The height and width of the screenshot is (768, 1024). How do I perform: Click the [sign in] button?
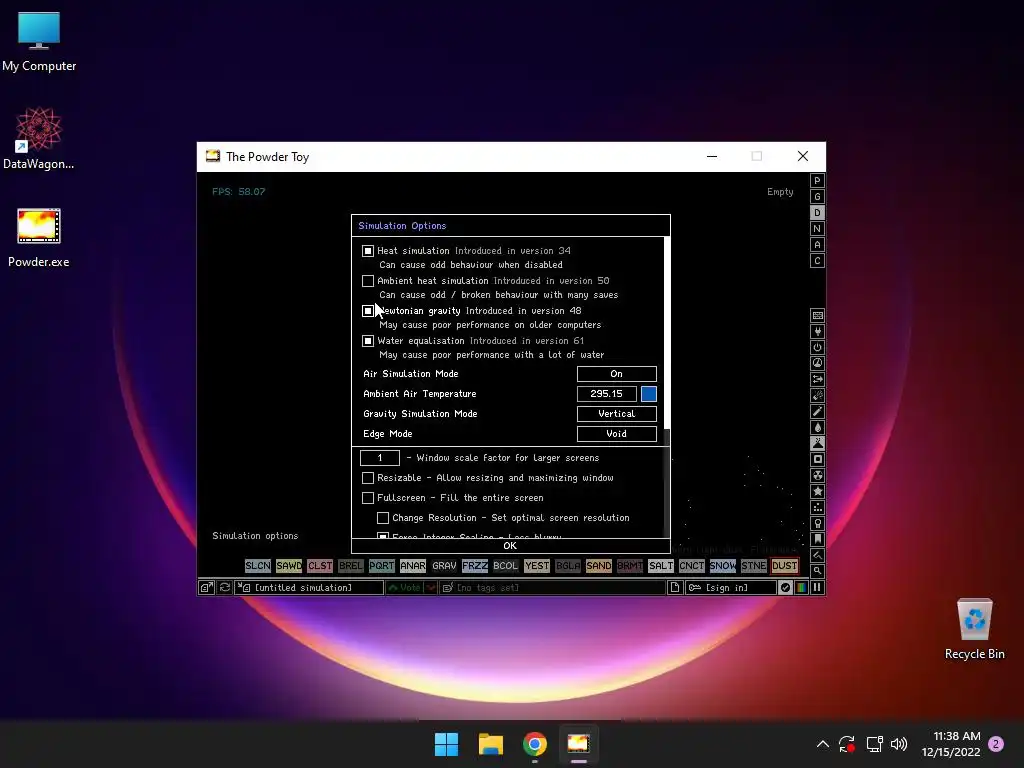tap(730, 587)
